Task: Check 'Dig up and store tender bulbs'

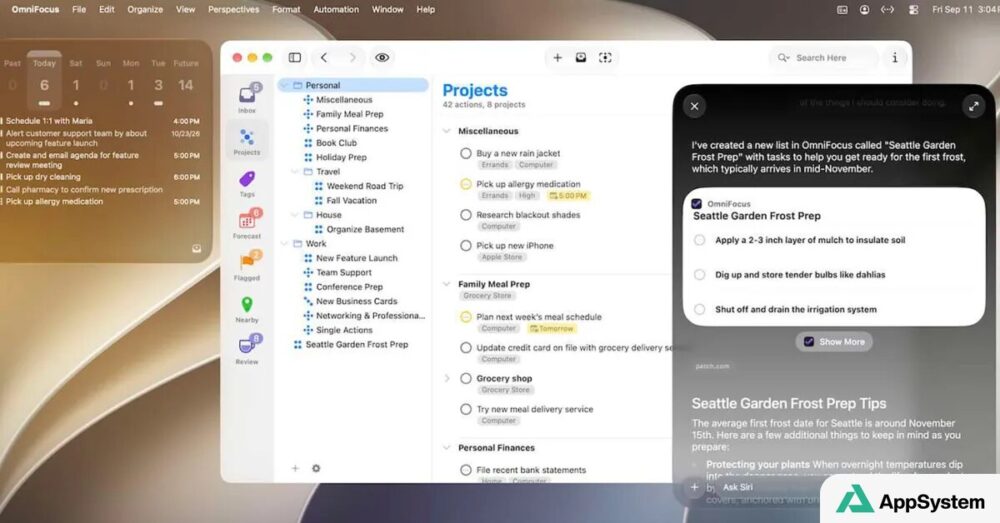Action: tap(700, 274)
